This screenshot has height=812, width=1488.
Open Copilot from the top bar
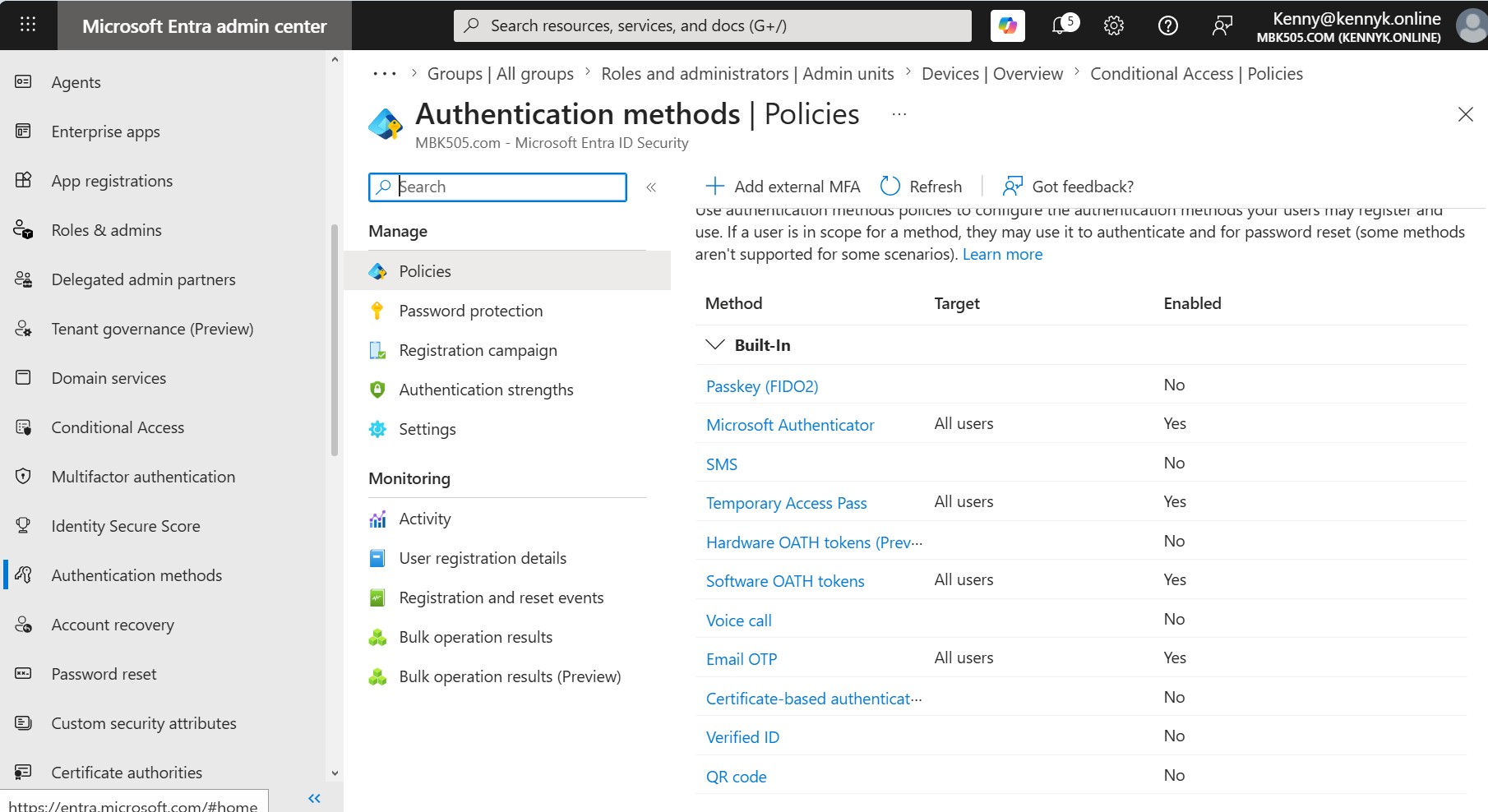tap(1008, 25)
